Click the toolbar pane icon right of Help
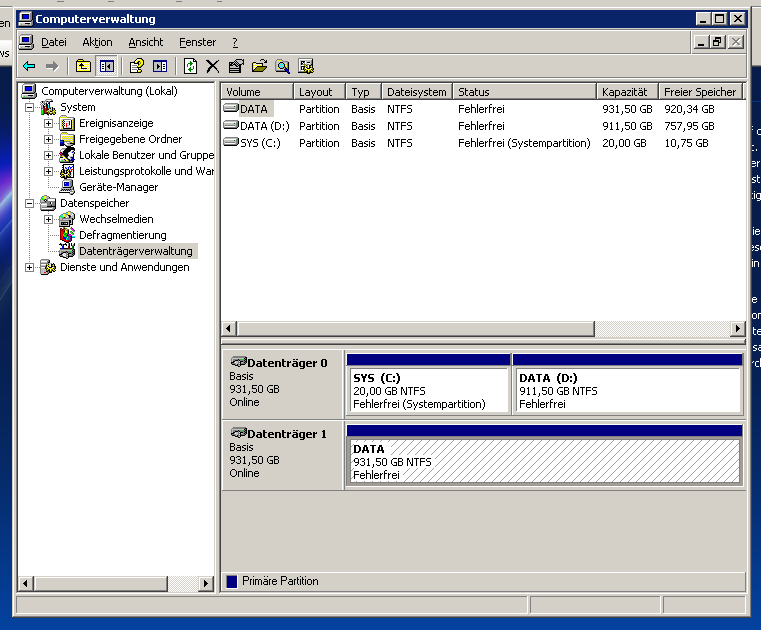This screenshot has height=630, width=761. click(160, 66)
